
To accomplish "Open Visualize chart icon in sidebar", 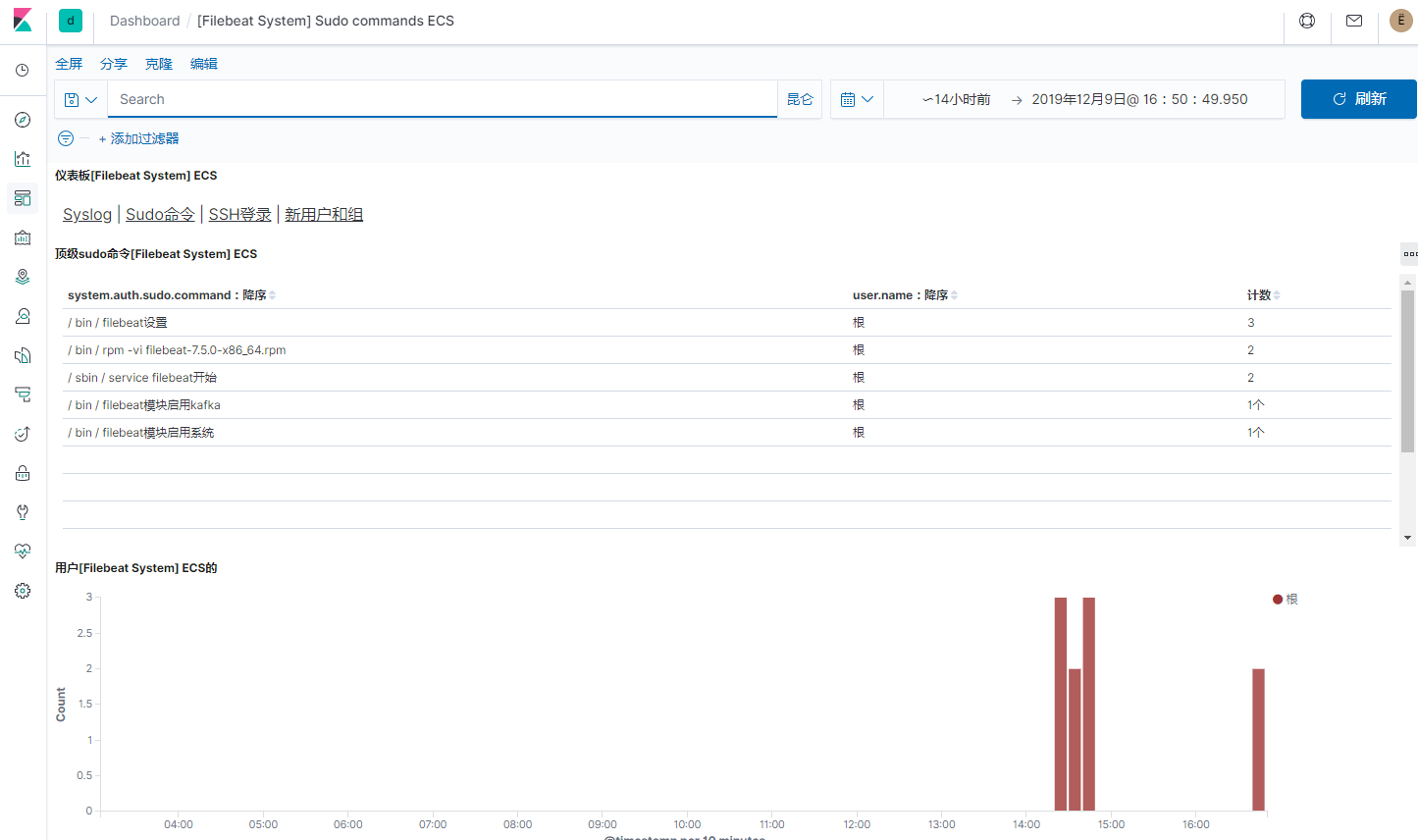I will [23, 159].
